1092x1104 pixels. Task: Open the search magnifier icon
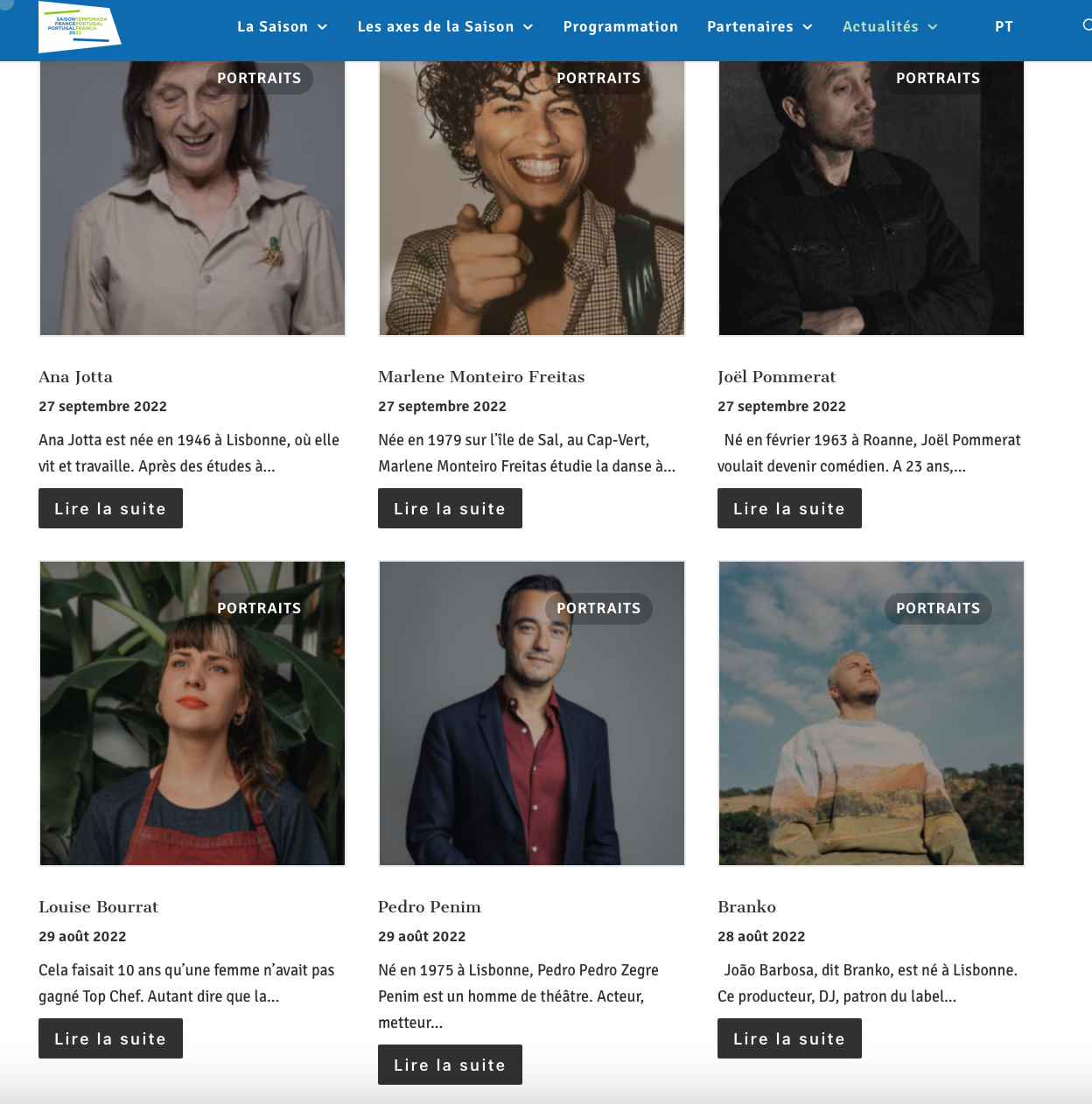coord(1087,25)
